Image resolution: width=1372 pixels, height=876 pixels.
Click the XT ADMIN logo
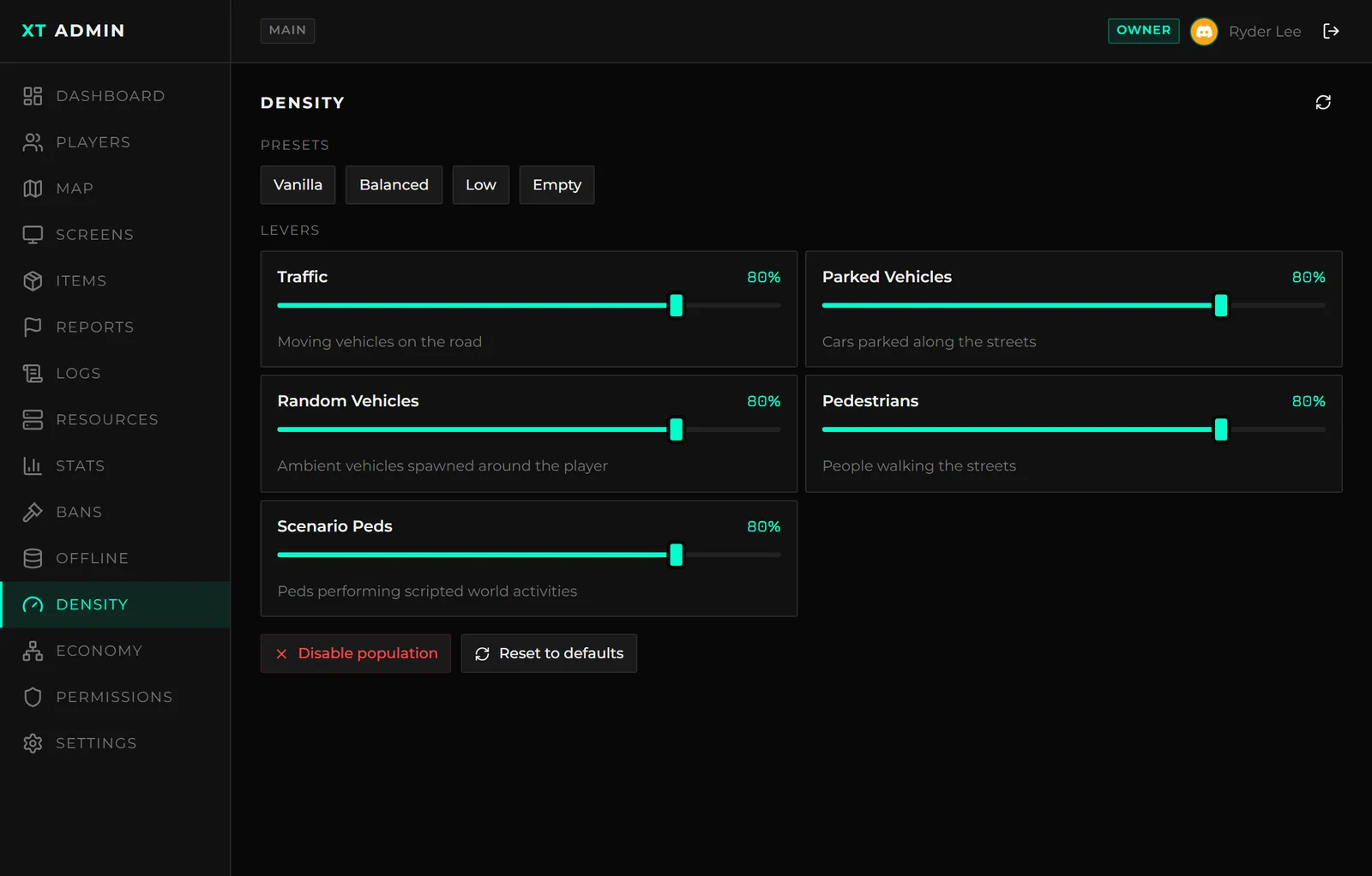[74, 31]
